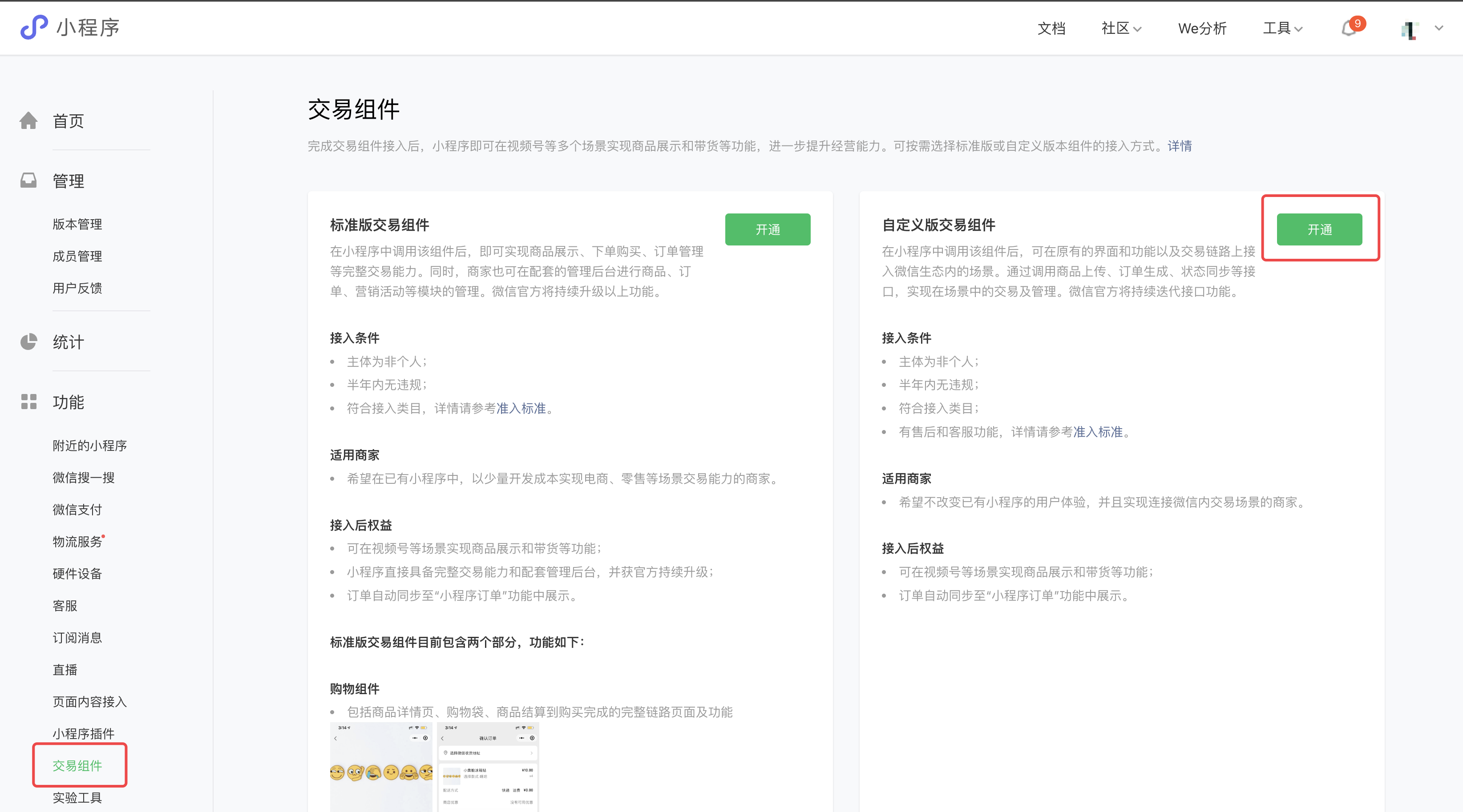1463x812 pixels.
Task: Open the notification bell icon
Action: pos(1349,28)
